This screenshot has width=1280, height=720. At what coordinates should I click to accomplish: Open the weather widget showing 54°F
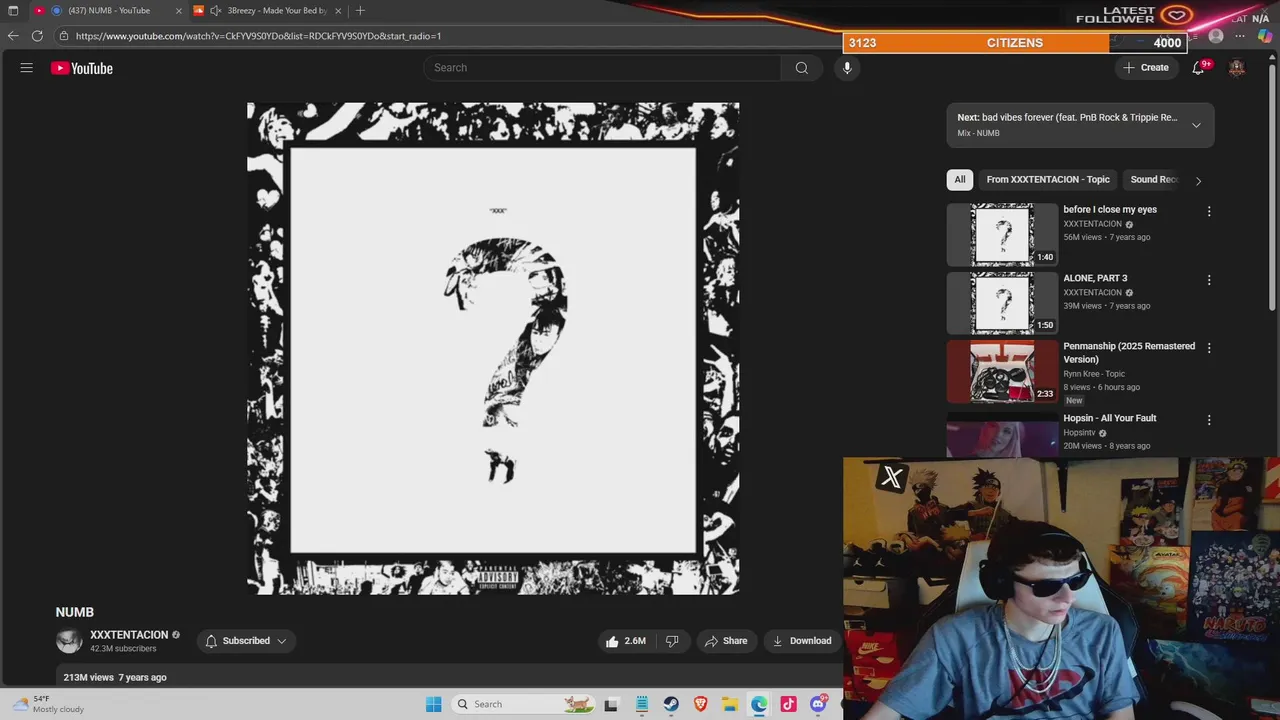(50, 704)
